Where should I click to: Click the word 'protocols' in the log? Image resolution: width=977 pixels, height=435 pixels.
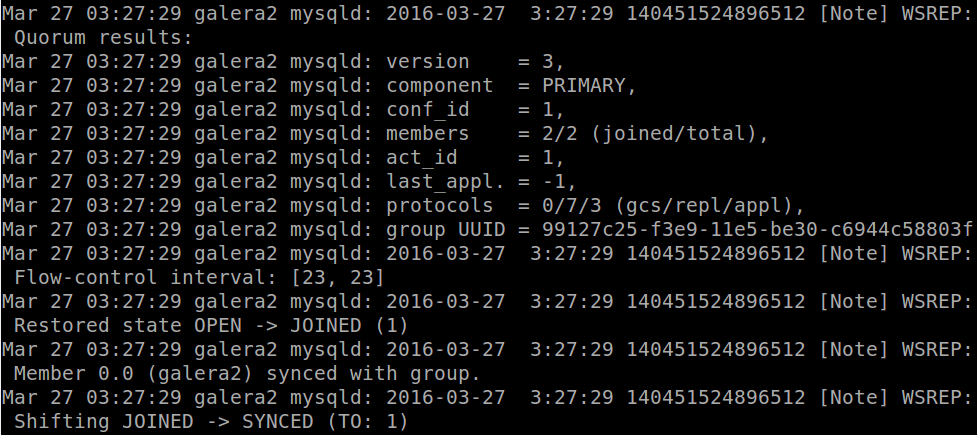tap(439, 205)
